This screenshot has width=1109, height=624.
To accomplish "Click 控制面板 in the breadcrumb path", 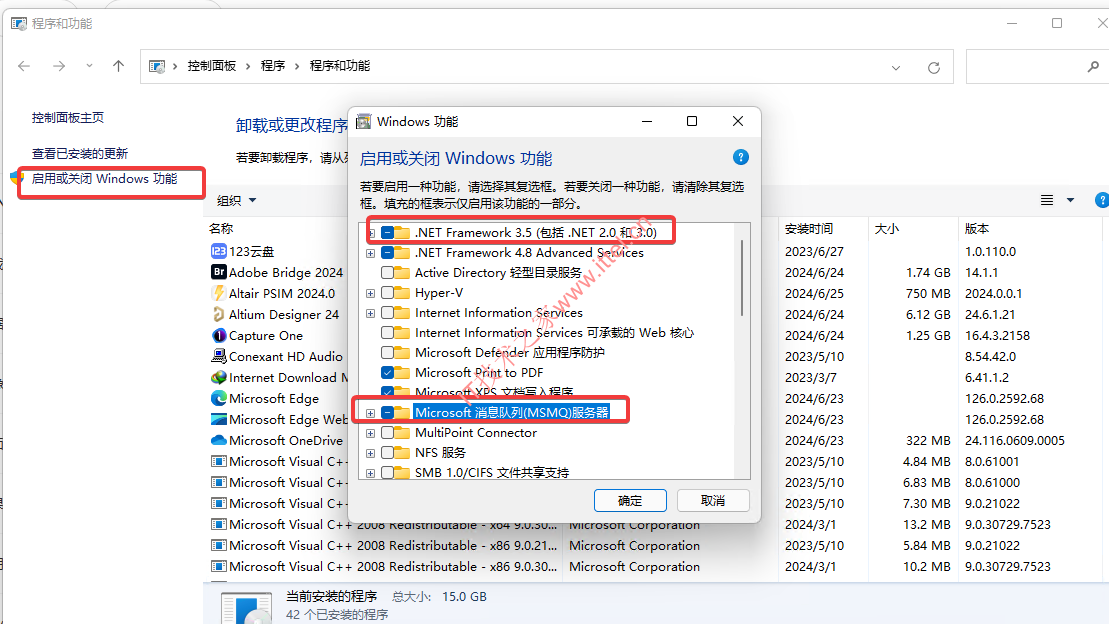I will (211, 66).
